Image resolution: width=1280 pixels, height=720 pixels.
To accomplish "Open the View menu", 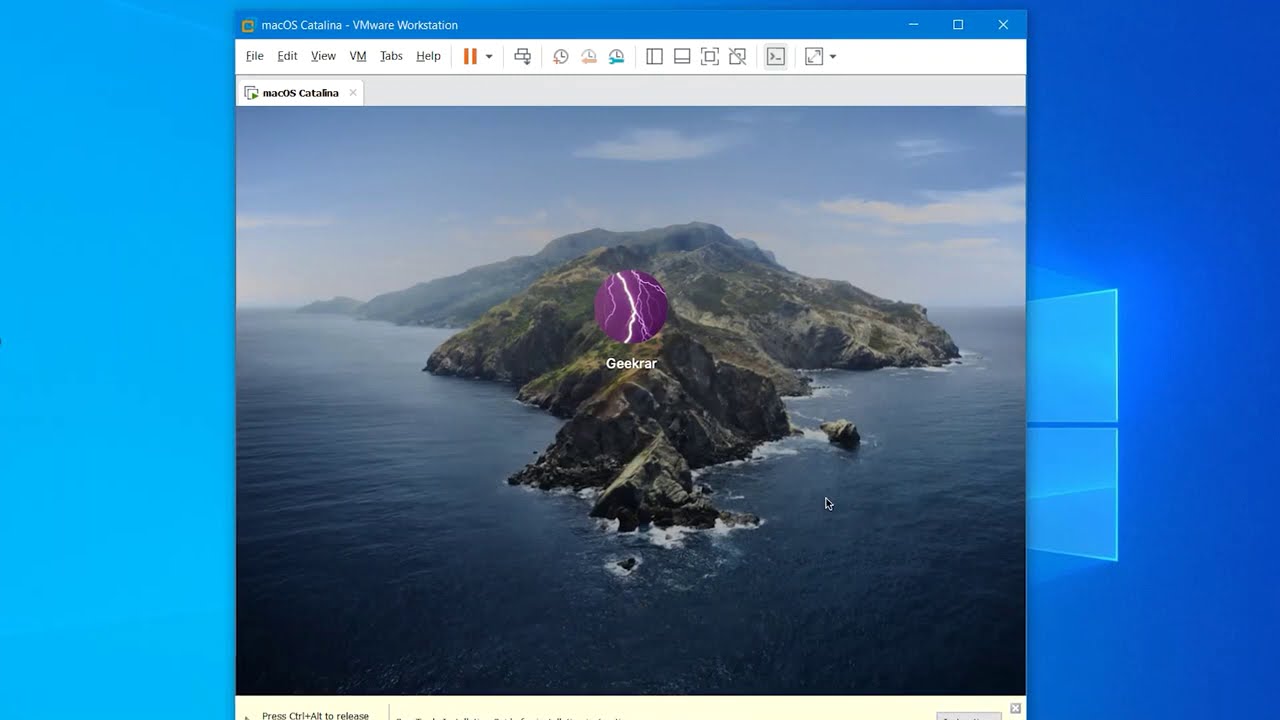I will [x=323, y=56].
